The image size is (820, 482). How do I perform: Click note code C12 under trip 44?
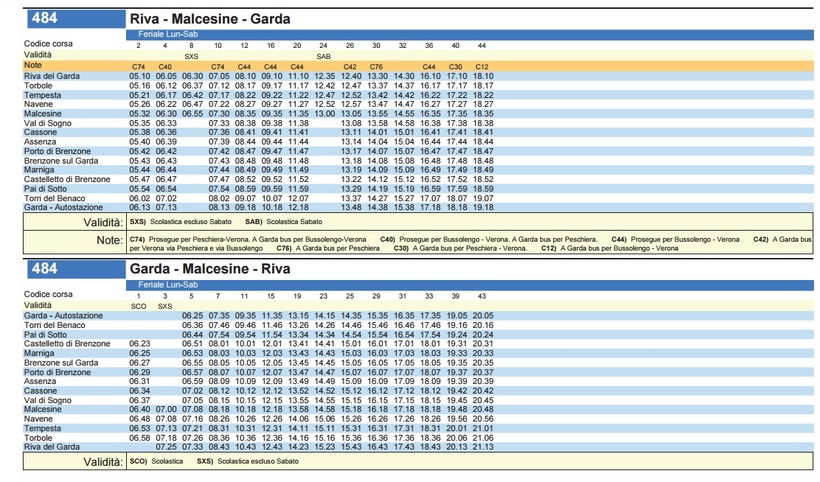[x=482, y=67]
